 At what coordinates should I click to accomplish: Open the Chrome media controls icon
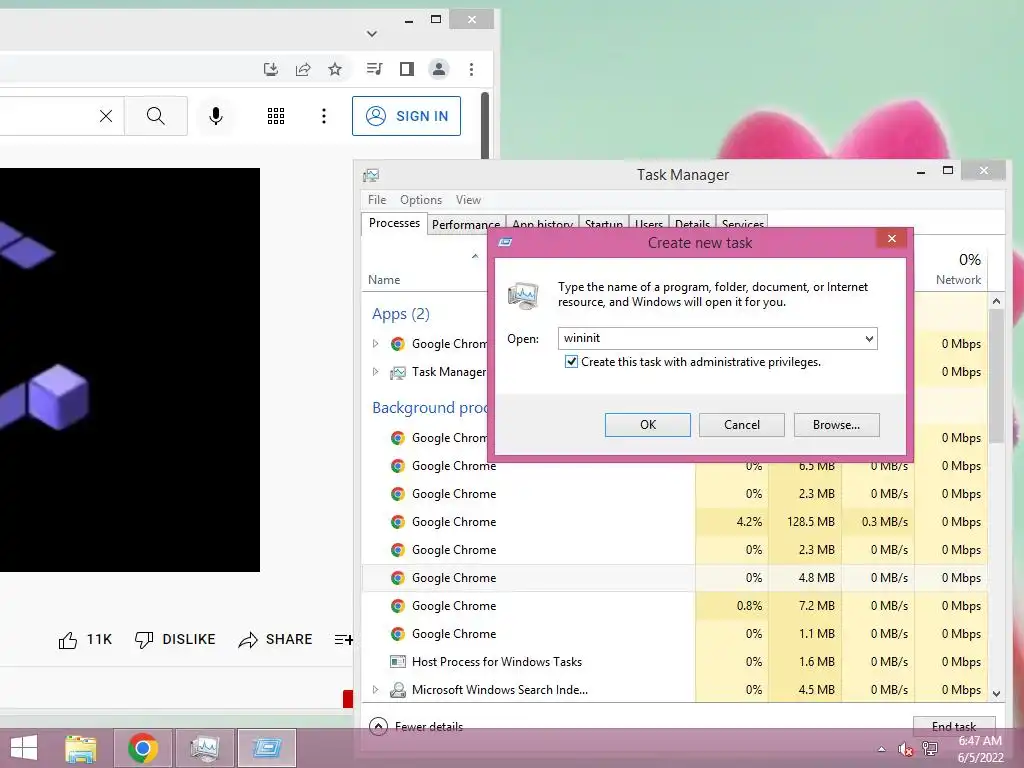[x=374, y=69]
